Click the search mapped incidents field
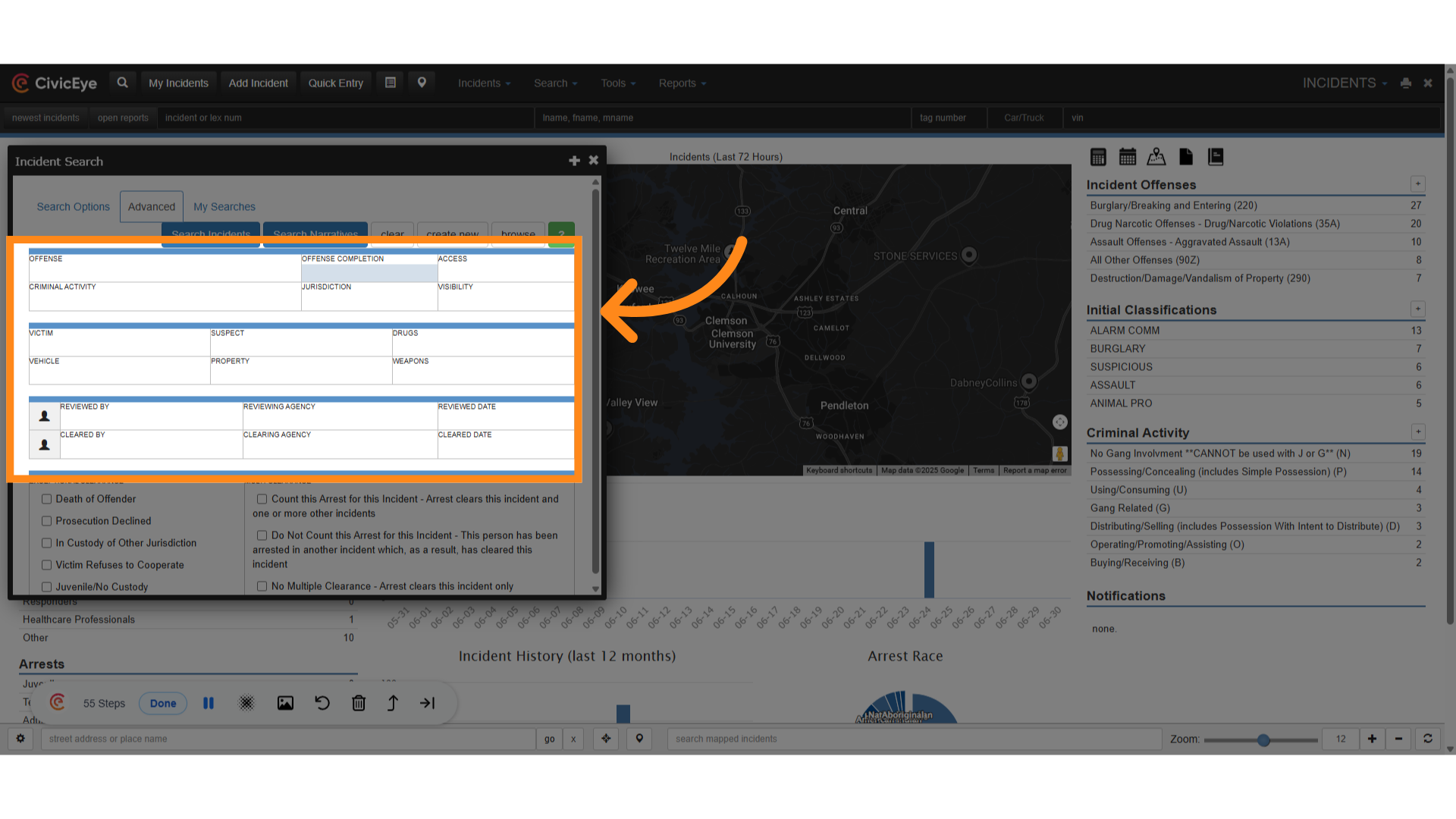Viewport: 1456px width, 819px height. [x=914, y=739]
